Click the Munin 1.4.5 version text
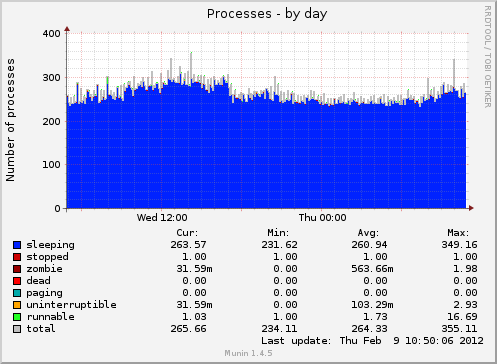Image resolution: width=497 pixels, height=364 pixels. click(248, 353)
